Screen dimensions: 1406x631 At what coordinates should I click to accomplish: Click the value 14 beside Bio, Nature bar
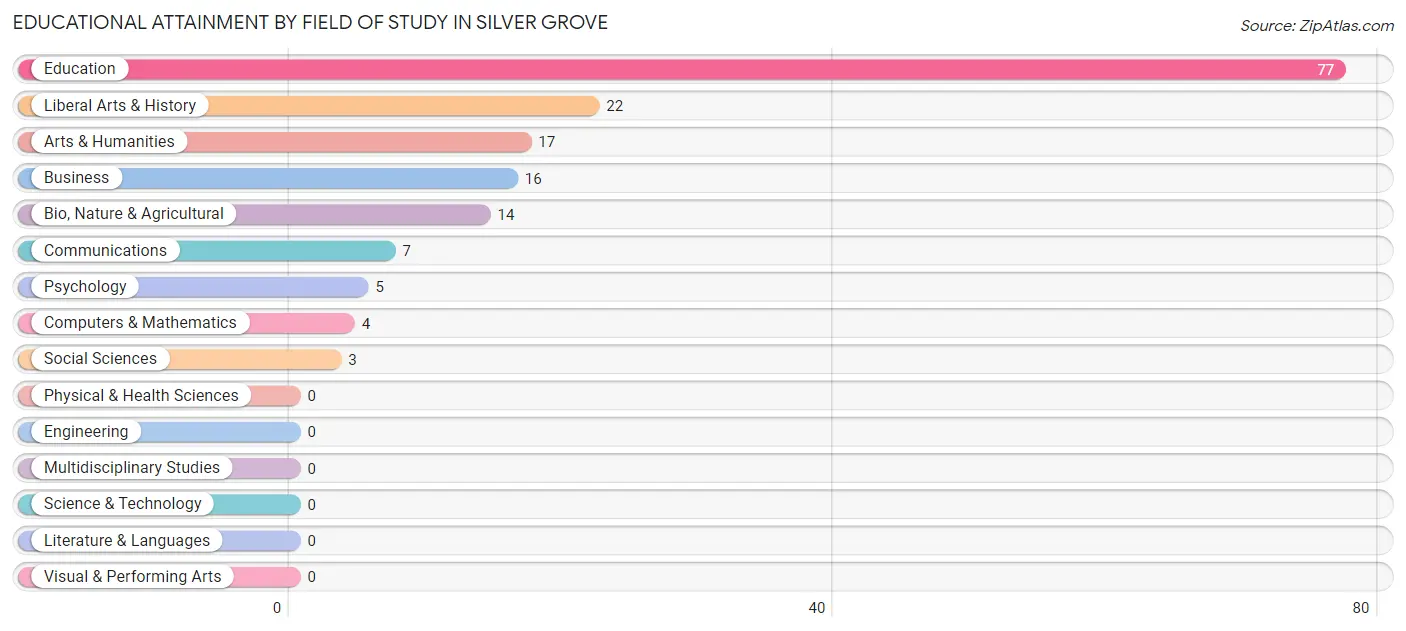(506, 215)
